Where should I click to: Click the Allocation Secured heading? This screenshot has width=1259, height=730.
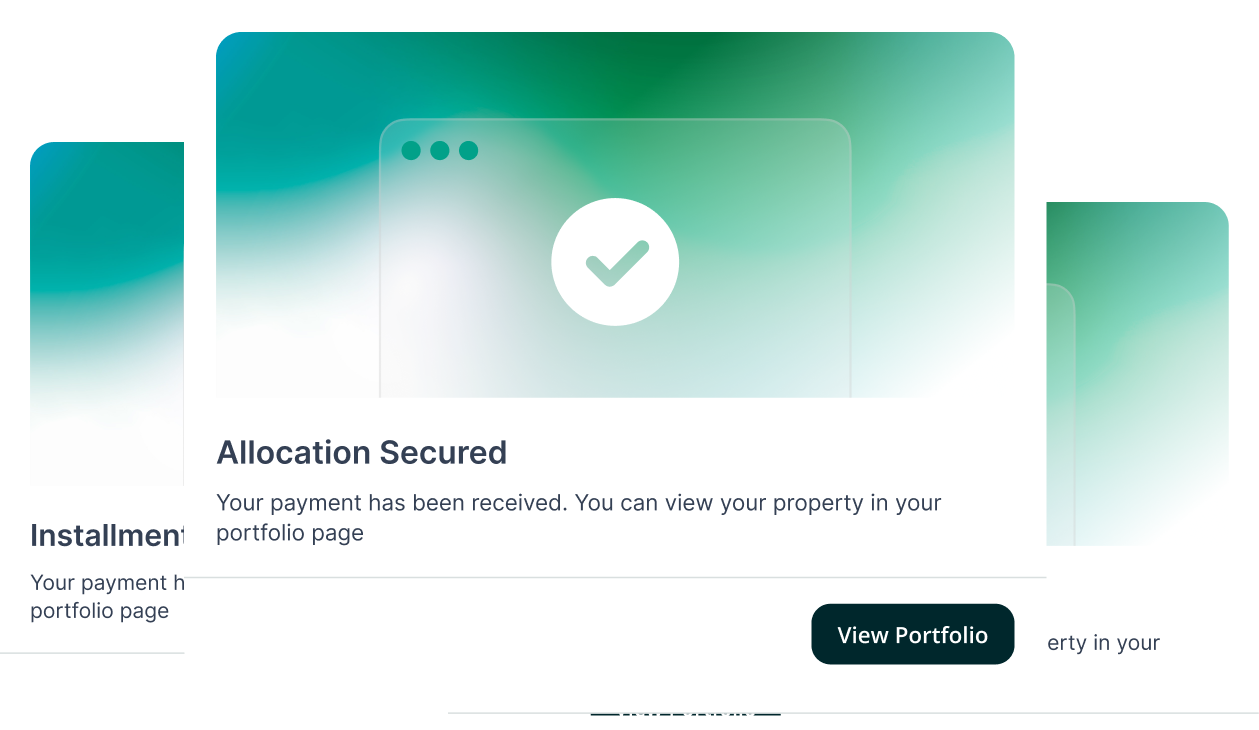click(362, 452)
